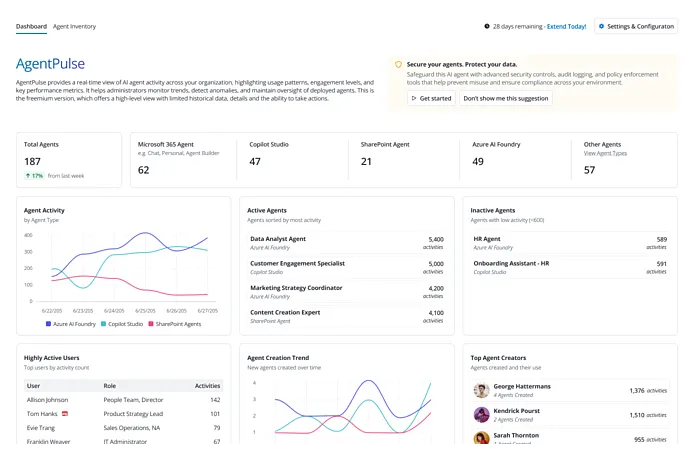This screenshot has width=700, height=450.
Task: Open the Data Analyst Agent entry
Action: [x=278, y=239]
